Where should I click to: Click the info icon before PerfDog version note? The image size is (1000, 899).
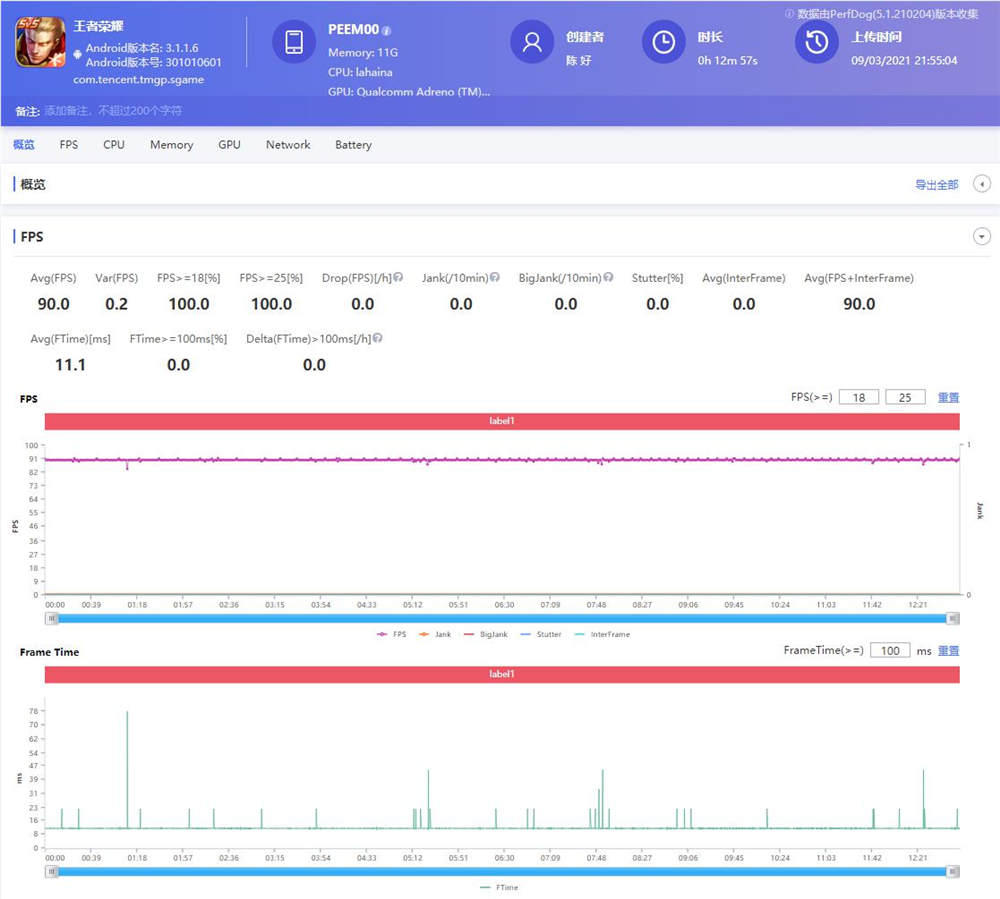[790, 13]
